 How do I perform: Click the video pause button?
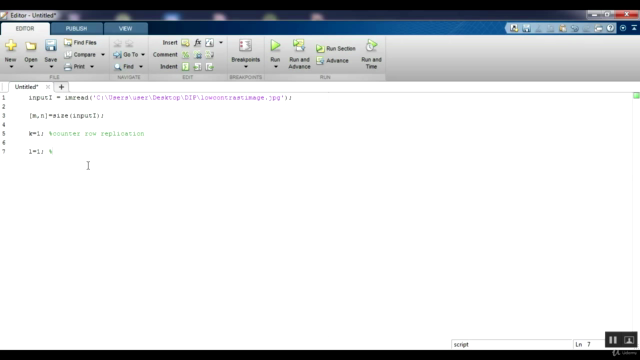[x=613, y=340]
